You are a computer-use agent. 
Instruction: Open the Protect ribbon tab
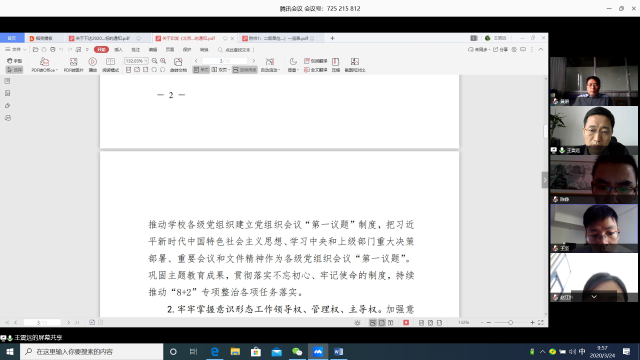[x=187, y=50]
